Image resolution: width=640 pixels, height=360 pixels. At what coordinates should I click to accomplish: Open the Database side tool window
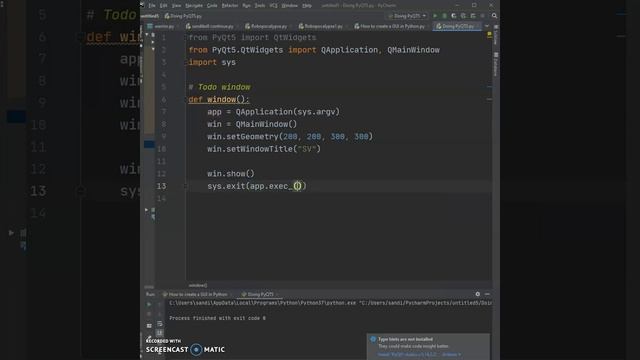(x=496, y=64)
